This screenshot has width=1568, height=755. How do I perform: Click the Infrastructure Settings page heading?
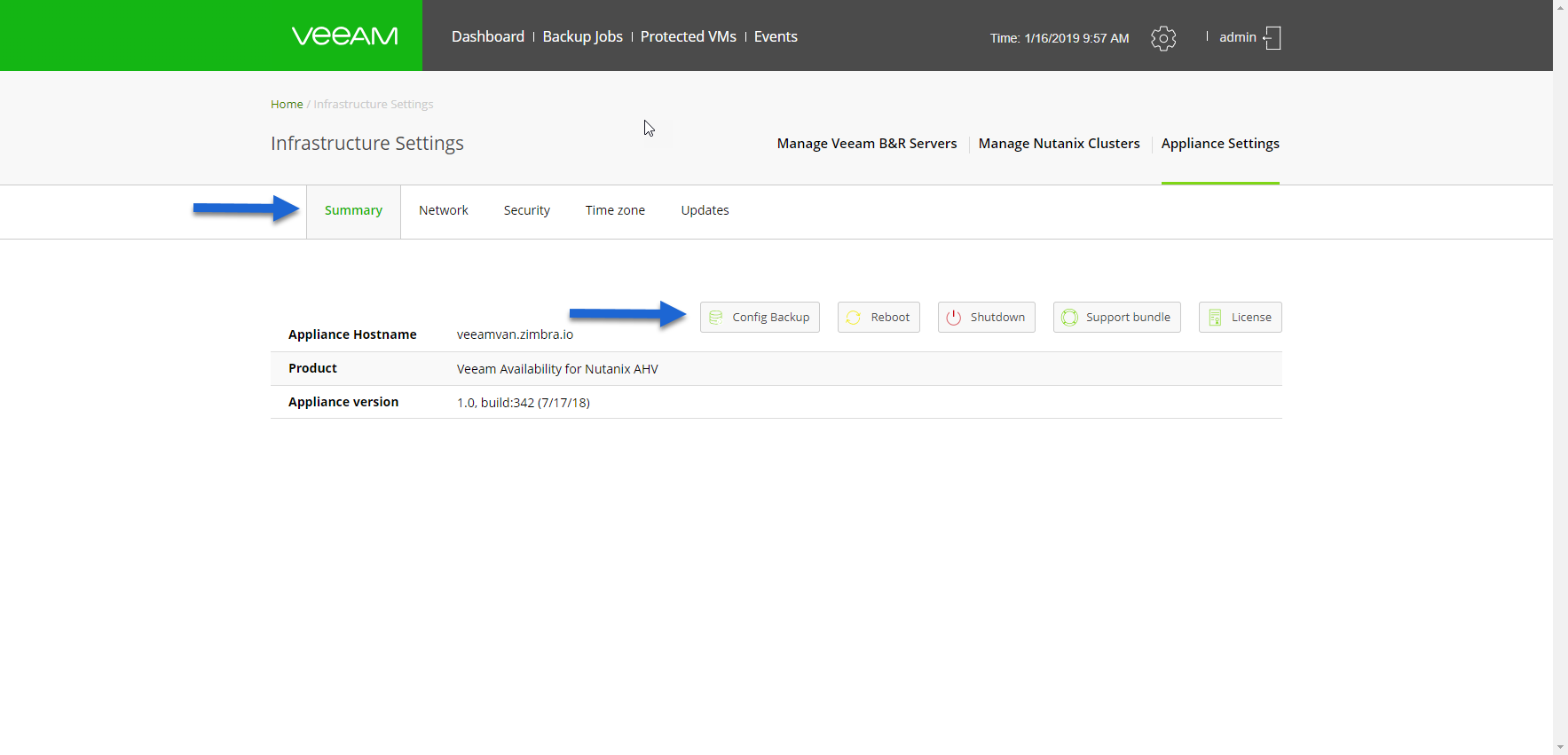coord(367,144)
